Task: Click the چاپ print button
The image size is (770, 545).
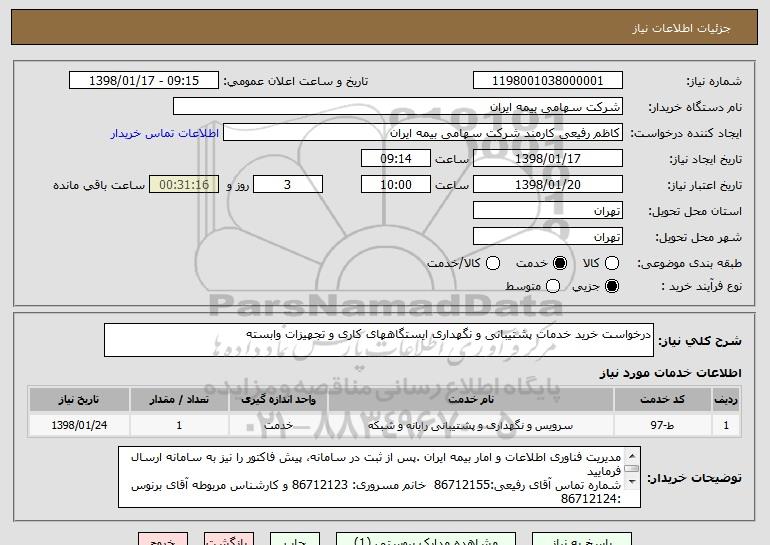Action: pyautogui.click(x=295, y=539)
